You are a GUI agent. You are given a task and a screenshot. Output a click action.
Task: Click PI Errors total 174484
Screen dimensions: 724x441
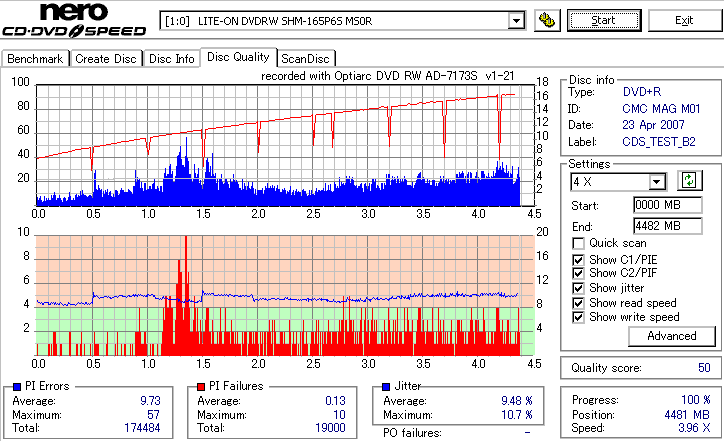142,428
